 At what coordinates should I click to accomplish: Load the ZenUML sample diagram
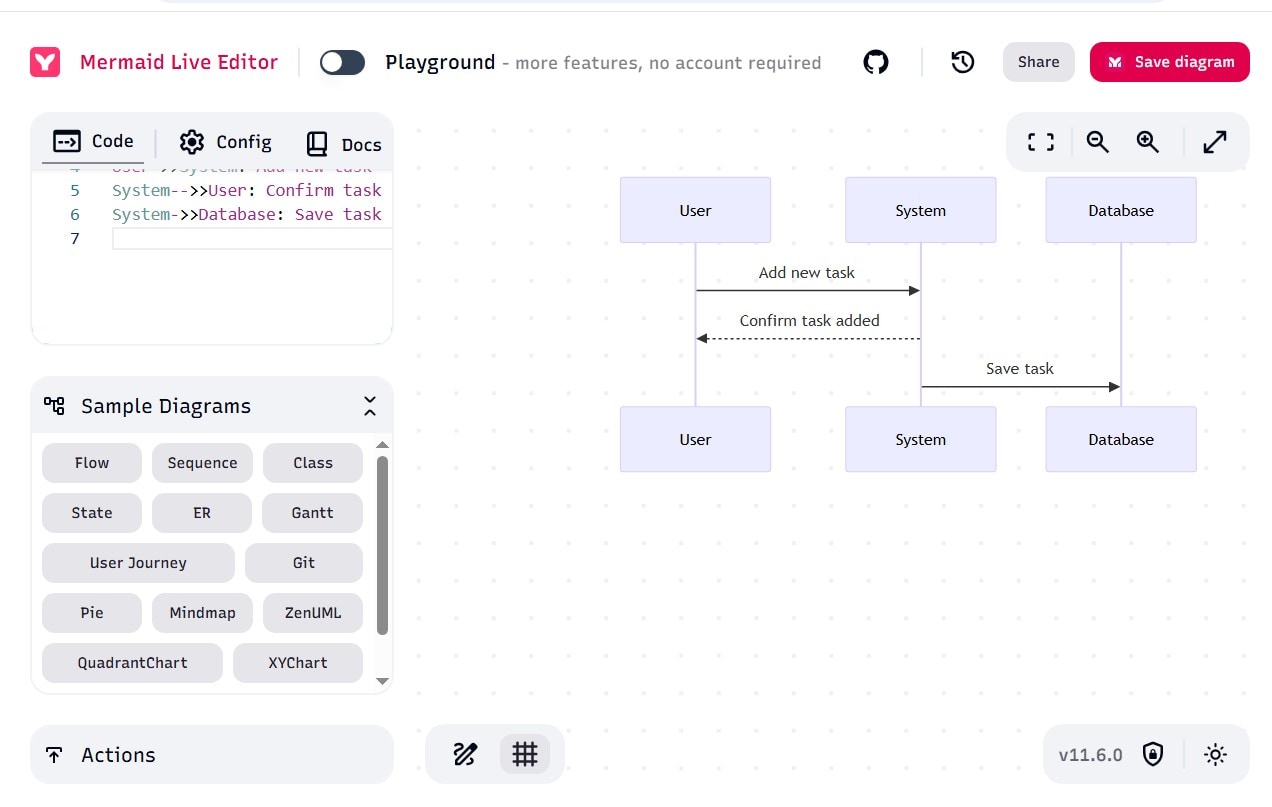coord(313,613)
